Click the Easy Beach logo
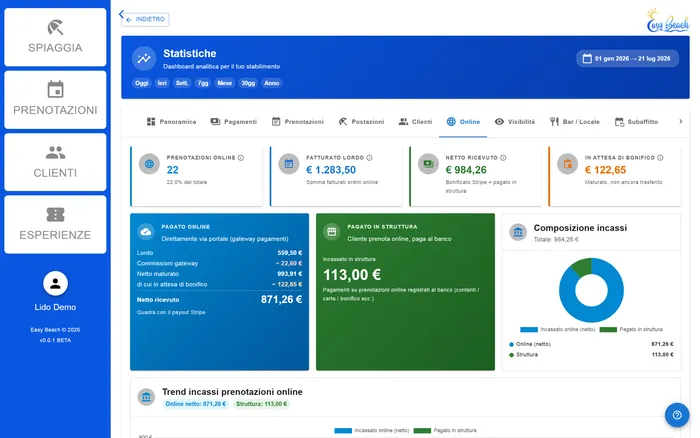The image size is (700, 438). pos(668,21)
